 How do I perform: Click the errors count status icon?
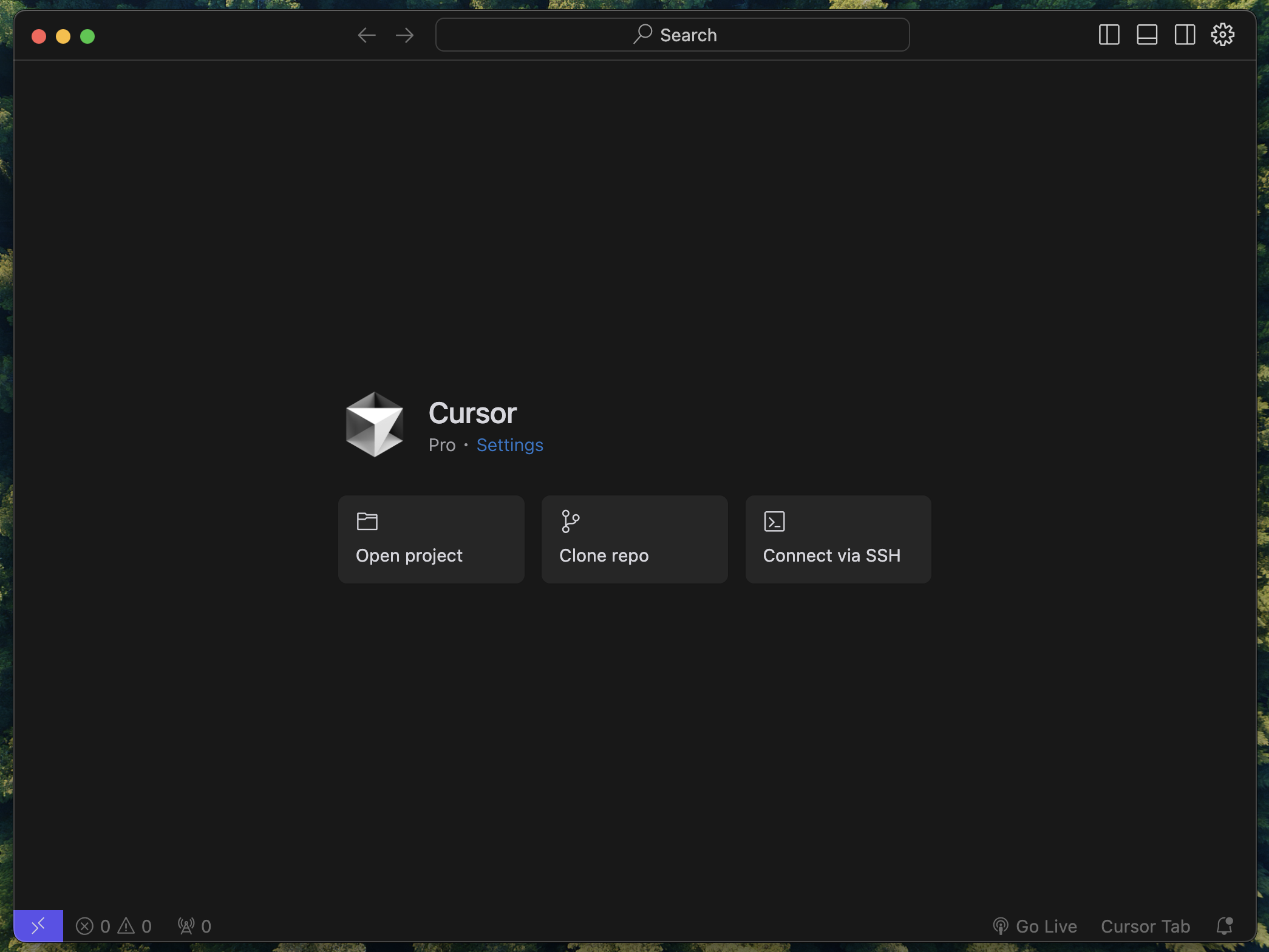92,926
